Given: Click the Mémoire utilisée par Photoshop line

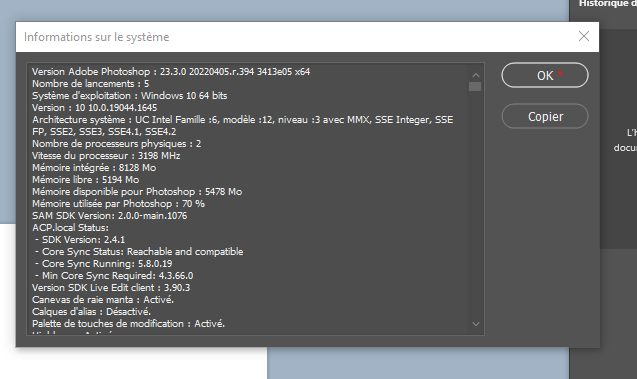Looking at the screenshot, I should click(118, 204).
